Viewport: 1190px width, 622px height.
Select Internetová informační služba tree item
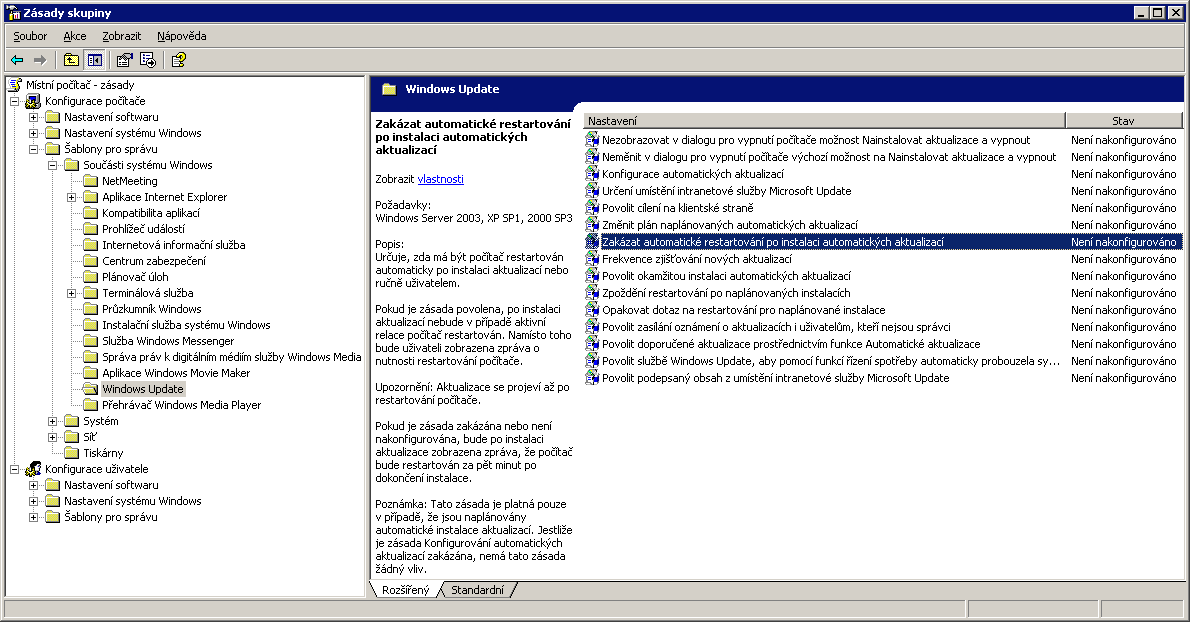click(x=174, y=244)
